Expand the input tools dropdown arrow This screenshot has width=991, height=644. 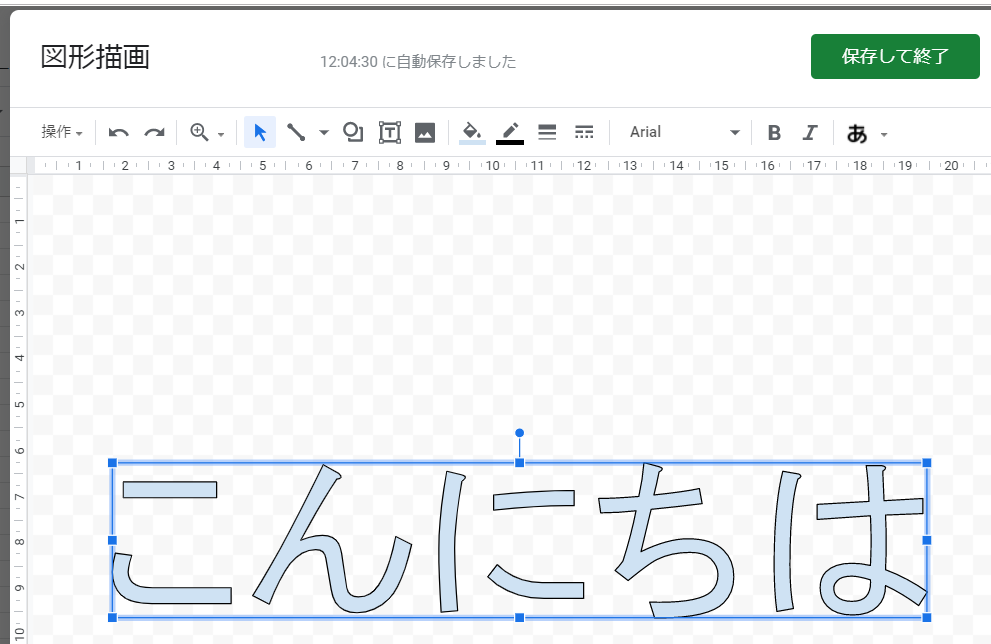(884, 135)
